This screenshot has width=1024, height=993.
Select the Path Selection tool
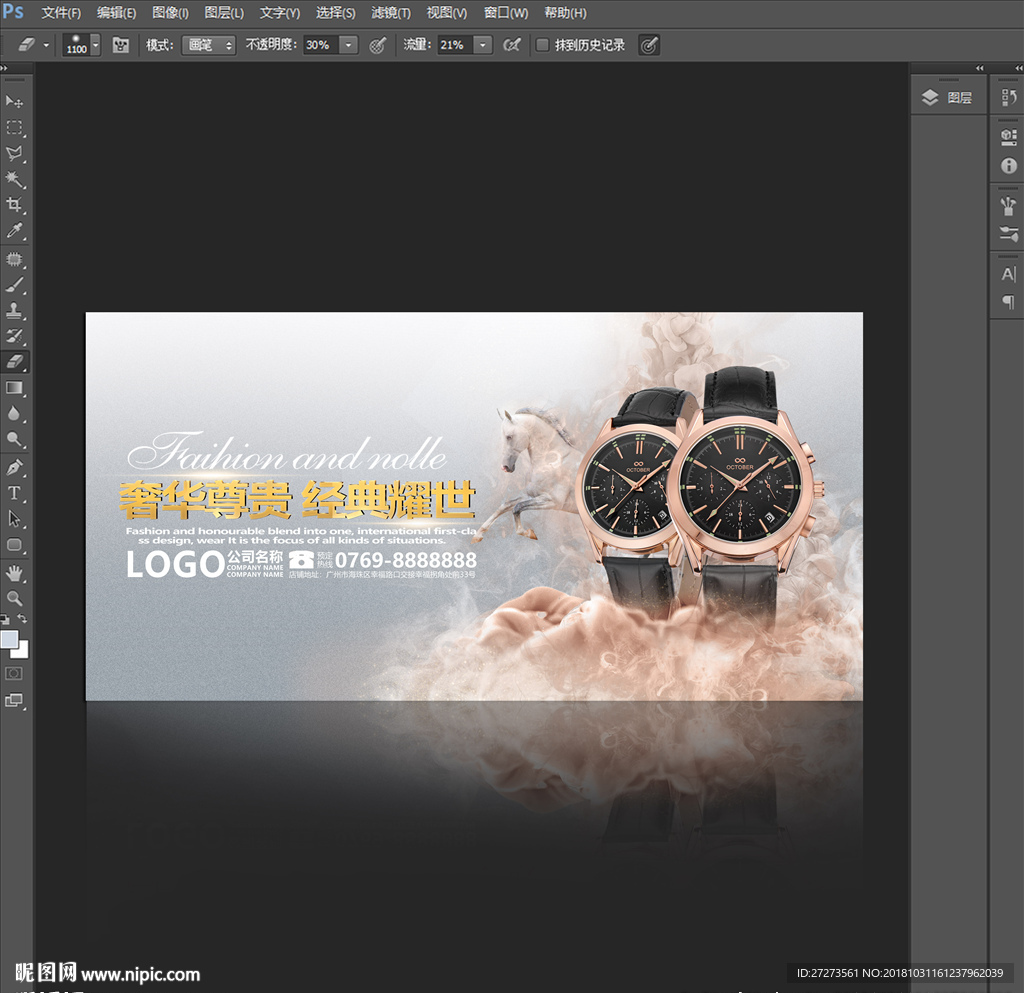coord(14,519)
